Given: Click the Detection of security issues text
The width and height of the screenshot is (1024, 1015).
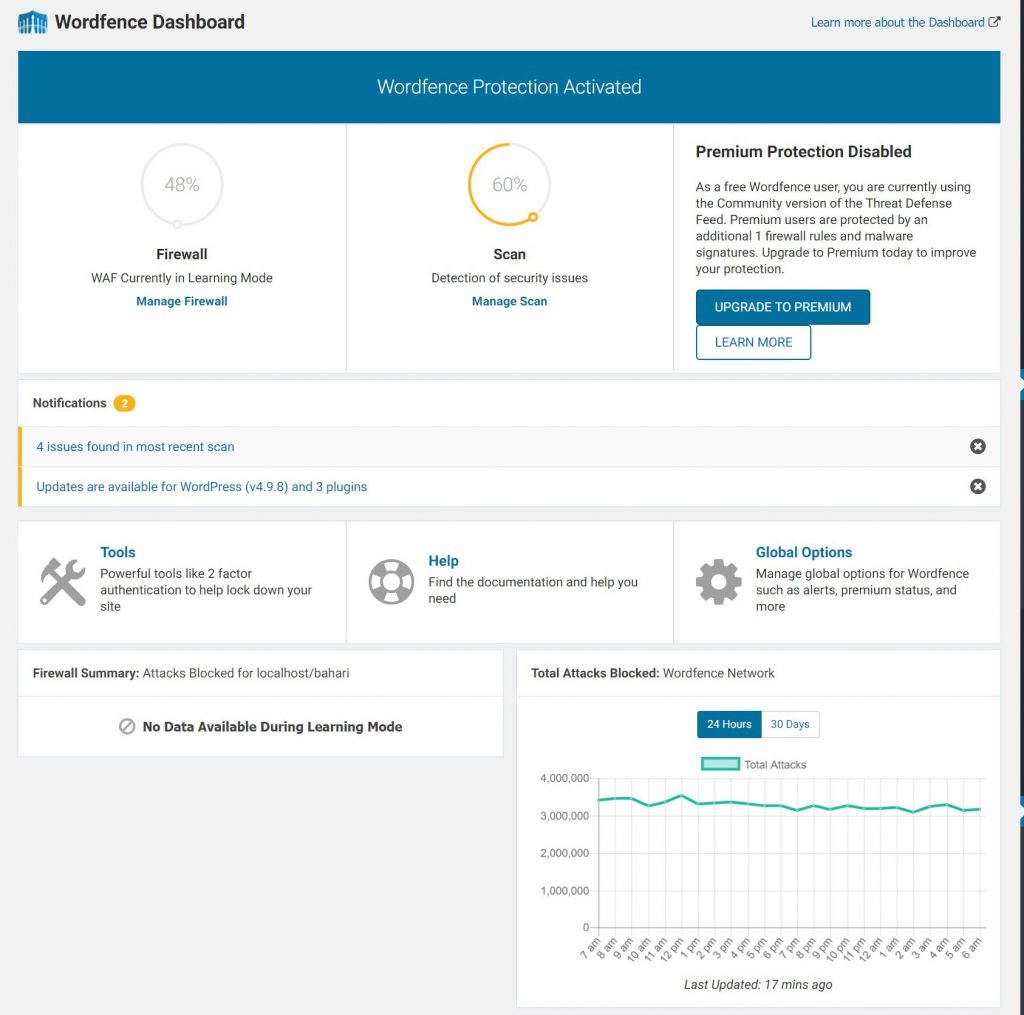Looking at the screenshot, I should pos(509,278).
